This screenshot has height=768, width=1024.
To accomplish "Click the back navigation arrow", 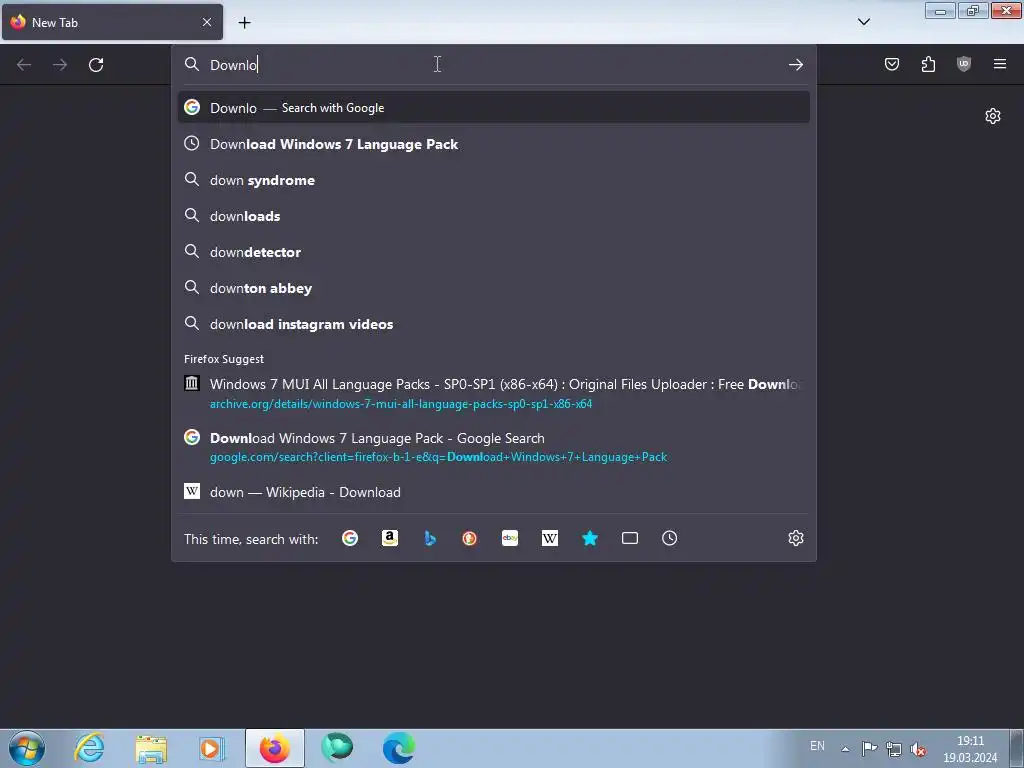I will (24, 65).
